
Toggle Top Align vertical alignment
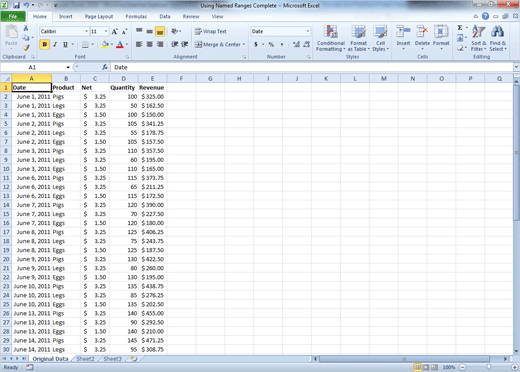click(139, 31)
